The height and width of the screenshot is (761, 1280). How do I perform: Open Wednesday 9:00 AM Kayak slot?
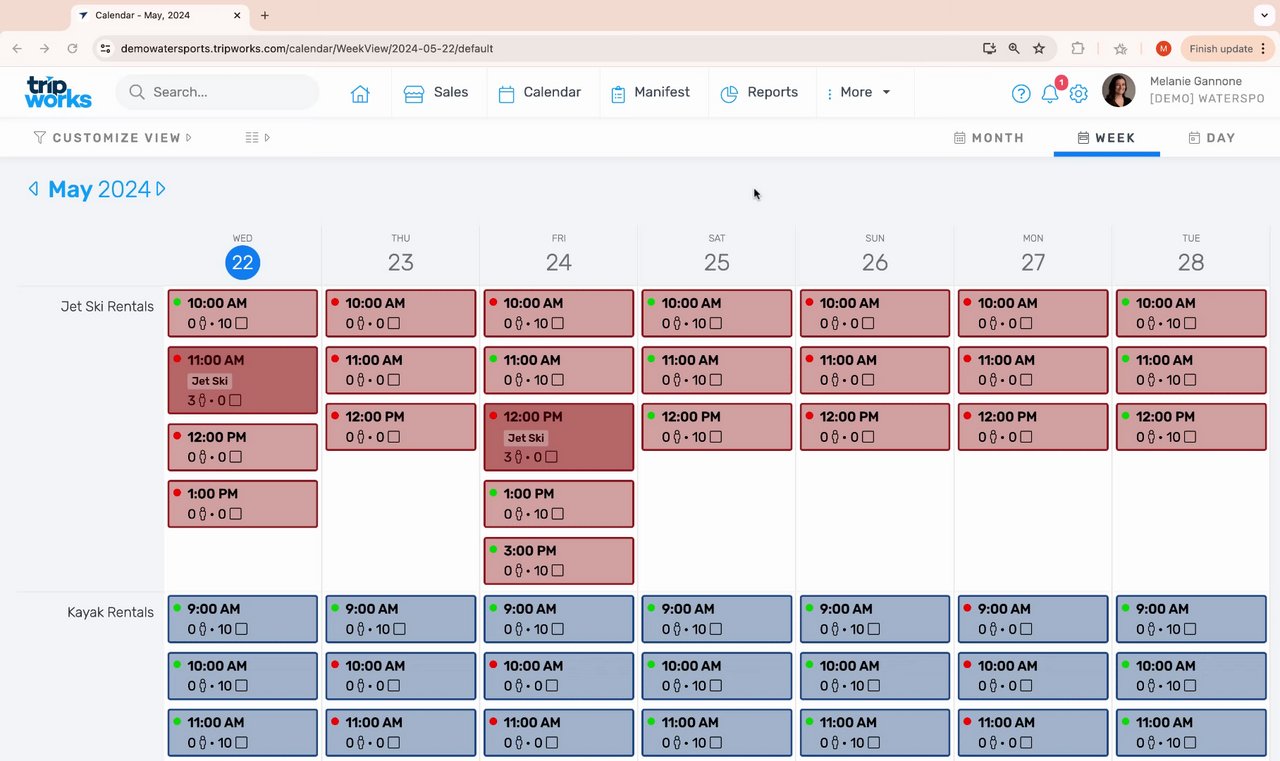243,619
